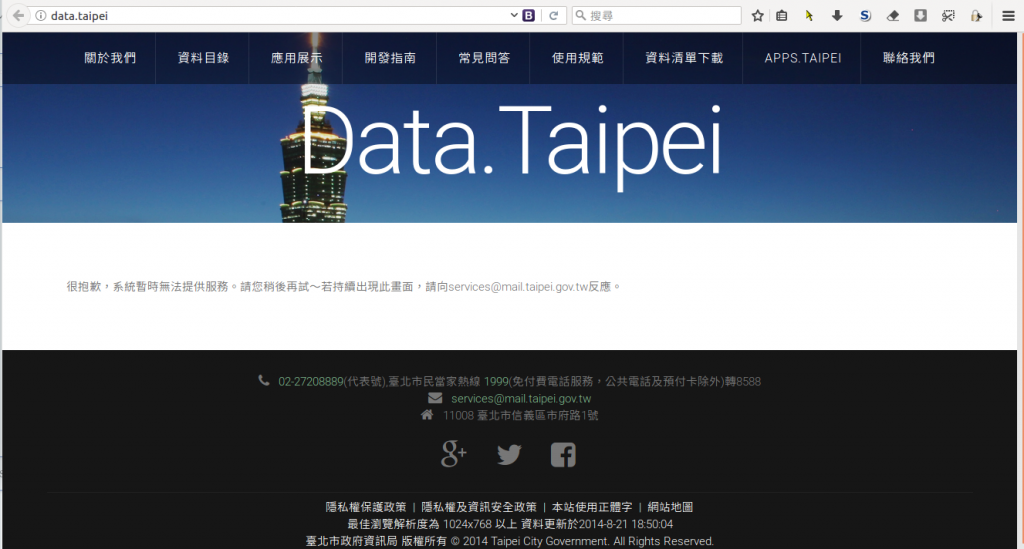Click the envelope mail icon in footer

[x=435, y=398]
